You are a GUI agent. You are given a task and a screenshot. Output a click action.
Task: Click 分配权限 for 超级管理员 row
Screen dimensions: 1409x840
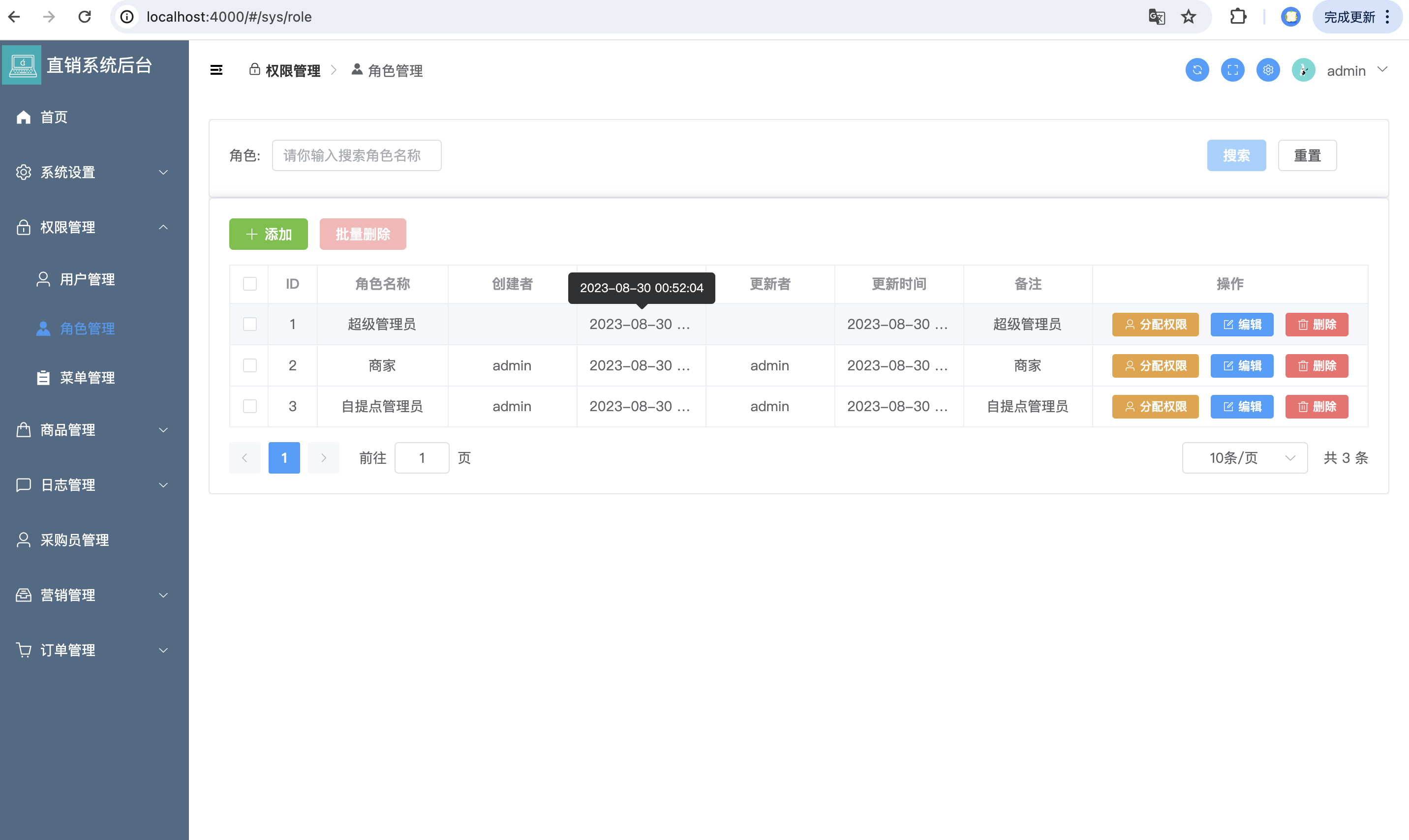coord(1155,324)
